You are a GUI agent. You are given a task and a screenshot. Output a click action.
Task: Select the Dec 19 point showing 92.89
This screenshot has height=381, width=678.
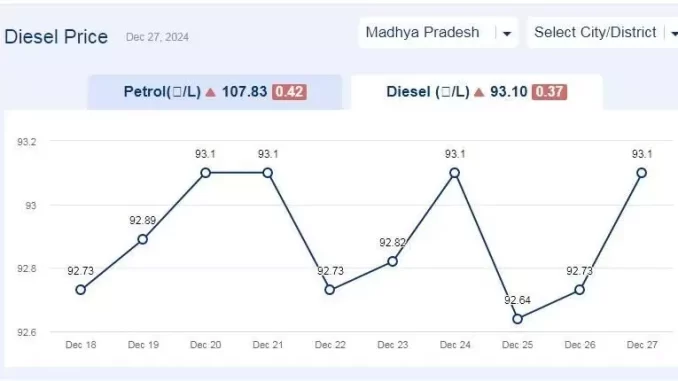(x=143, y=239)
